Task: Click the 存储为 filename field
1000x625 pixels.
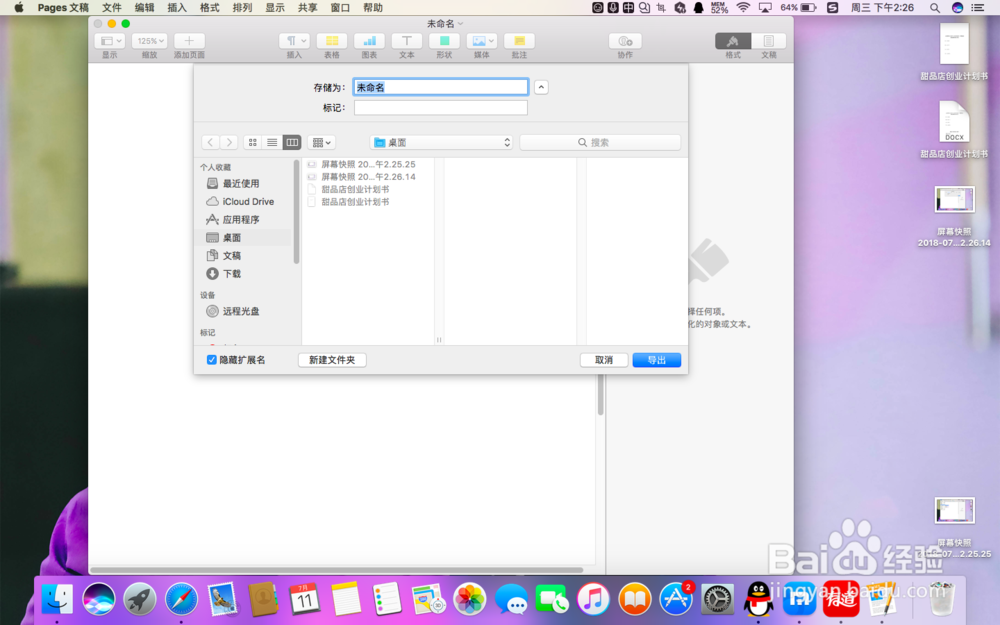Action: point(441,87)
